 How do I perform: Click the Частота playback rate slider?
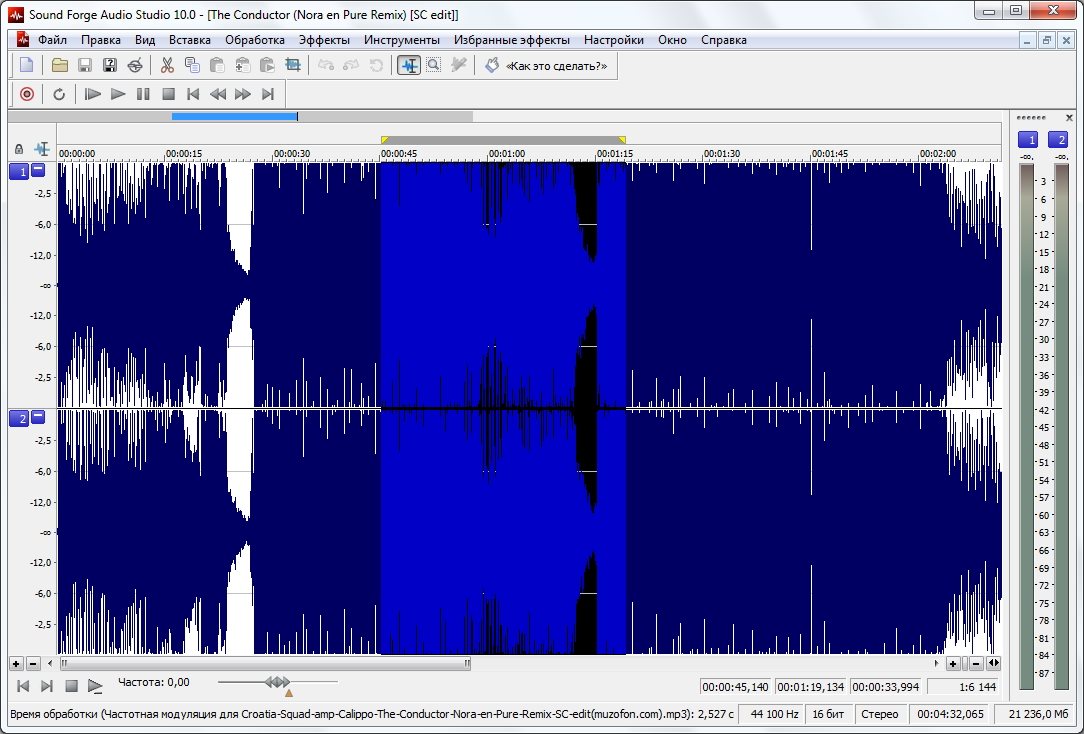click(277, 682)
